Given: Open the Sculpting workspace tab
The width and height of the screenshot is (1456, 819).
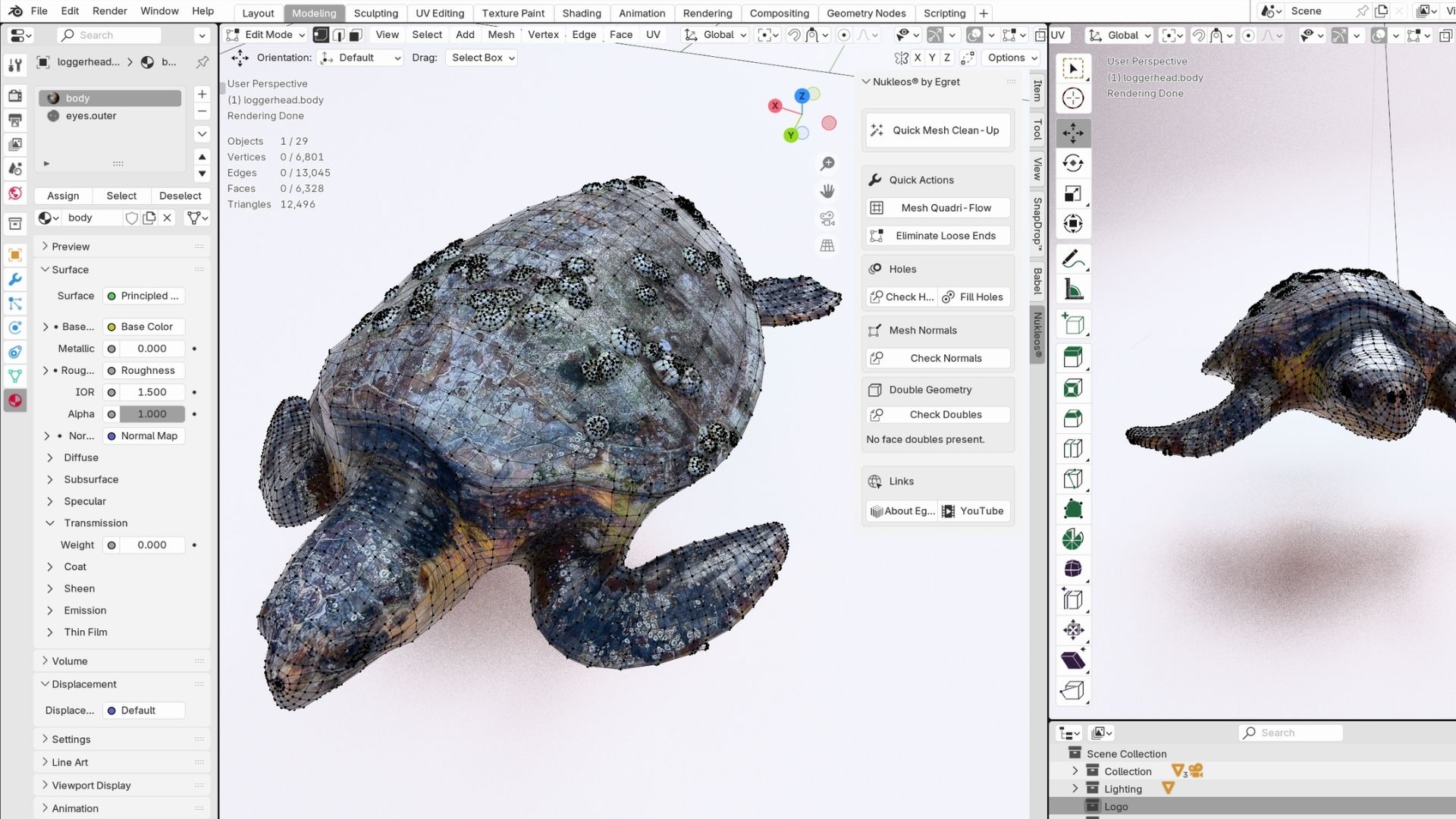Looking at the screenshot, I should click(x=375, y=13).
